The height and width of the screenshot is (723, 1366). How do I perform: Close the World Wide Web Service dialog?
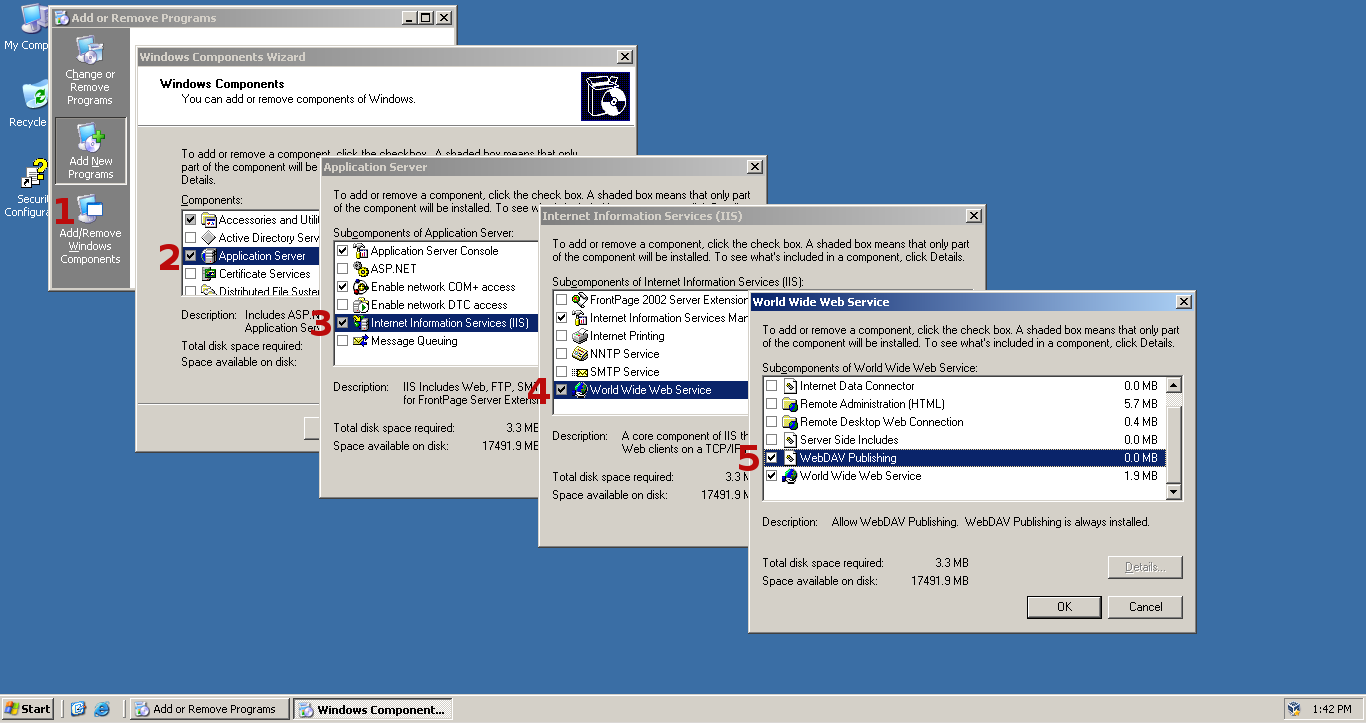click(x=1184, y=302)
